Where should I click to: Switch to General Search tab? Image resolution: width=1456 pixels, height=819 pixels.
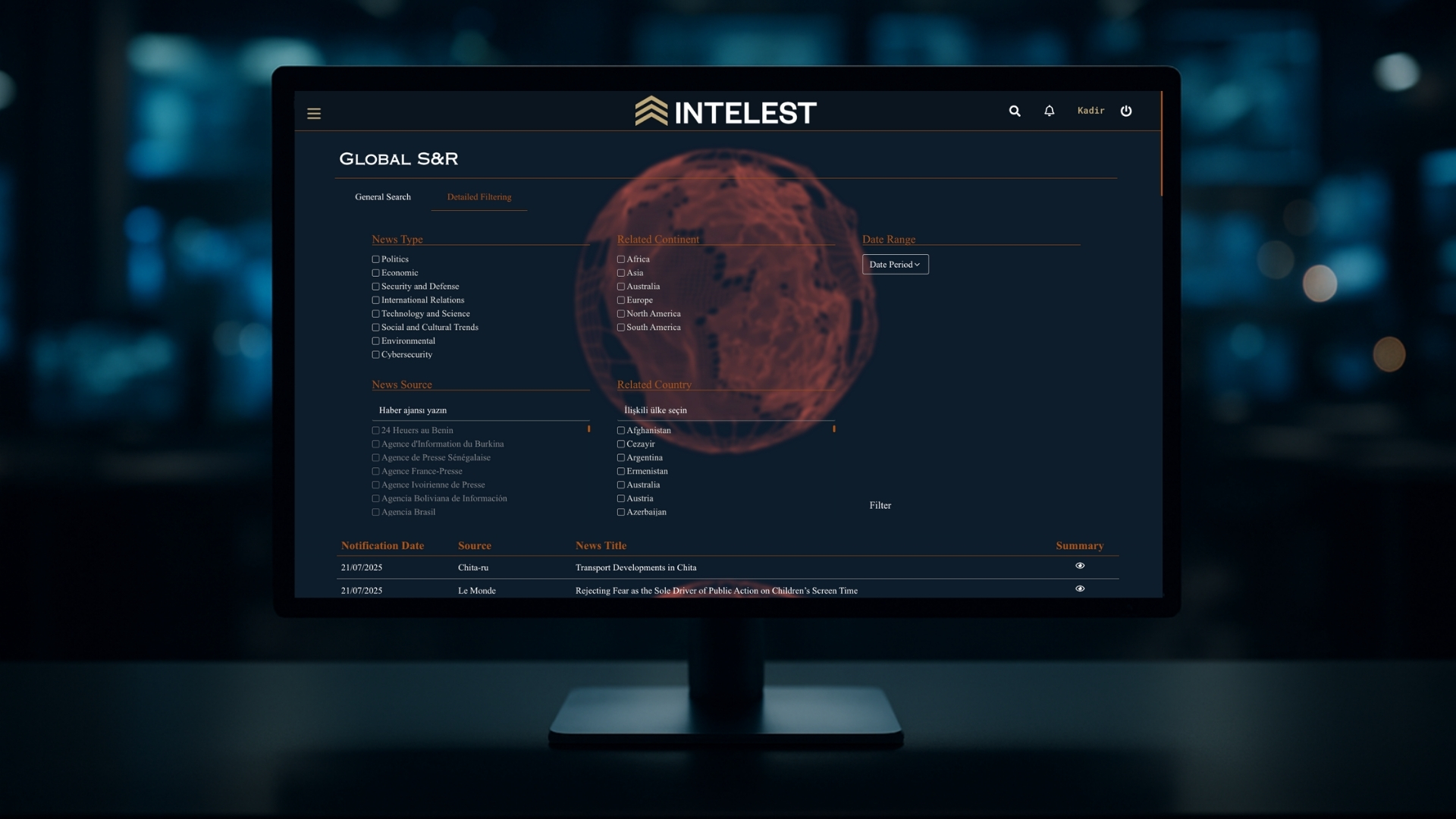tap(383, 197)
